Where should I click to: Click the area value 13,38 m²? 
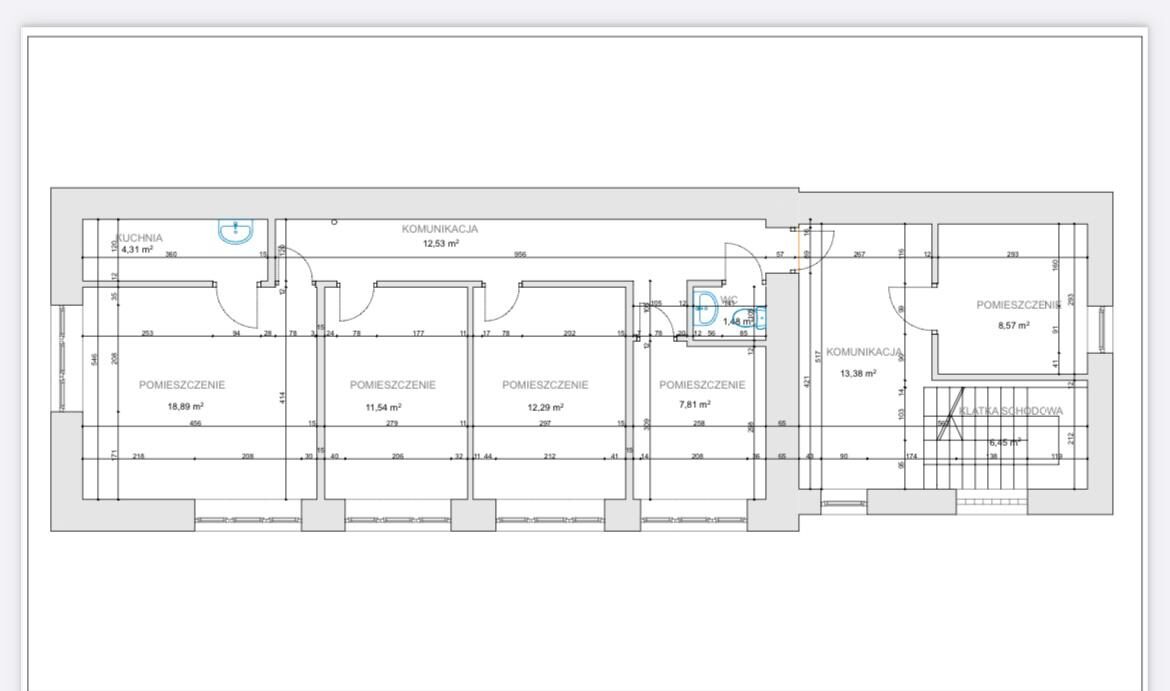point(858,373)
